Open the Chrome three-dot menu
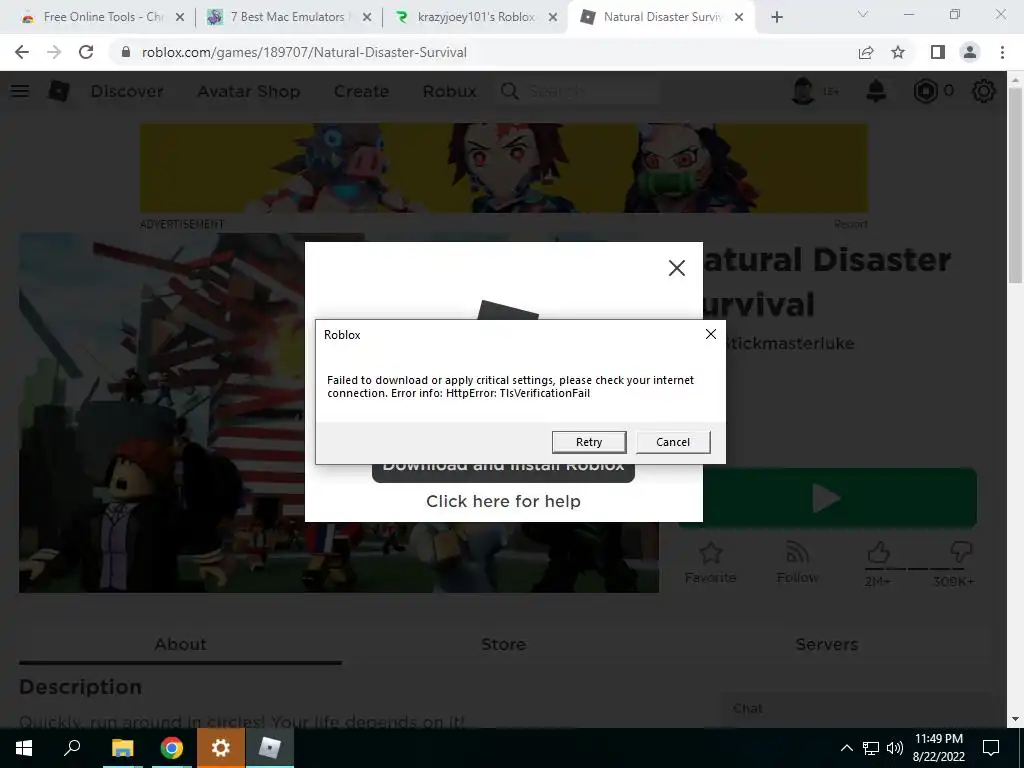1024x768 pixels. pyautogui.click(x=1002, y=52)
